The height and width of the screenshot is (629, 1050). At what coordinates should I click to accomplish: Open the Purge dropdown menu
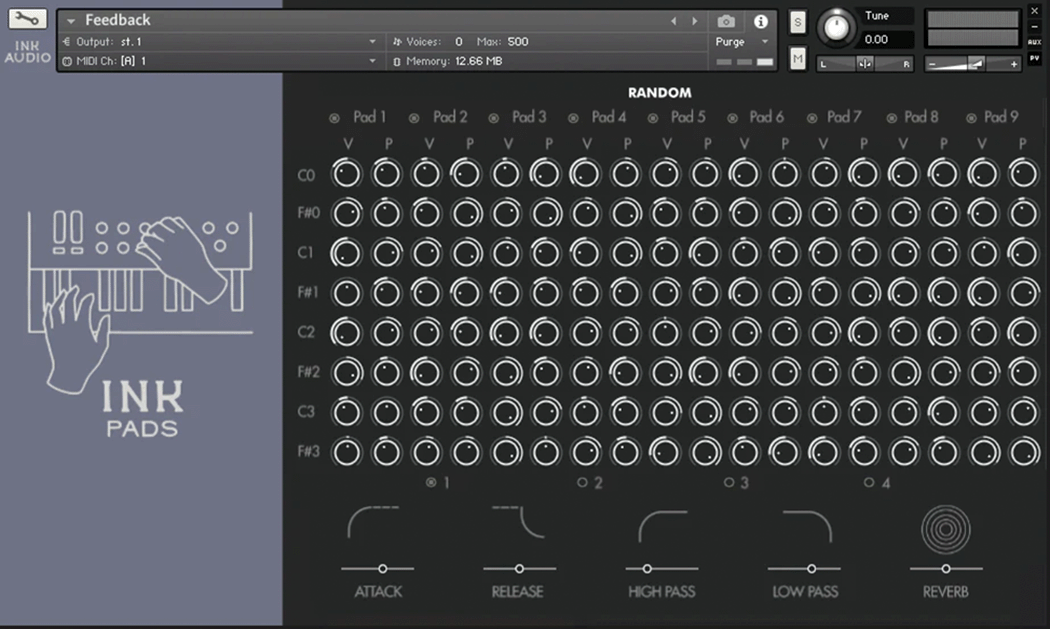[742, 42]
